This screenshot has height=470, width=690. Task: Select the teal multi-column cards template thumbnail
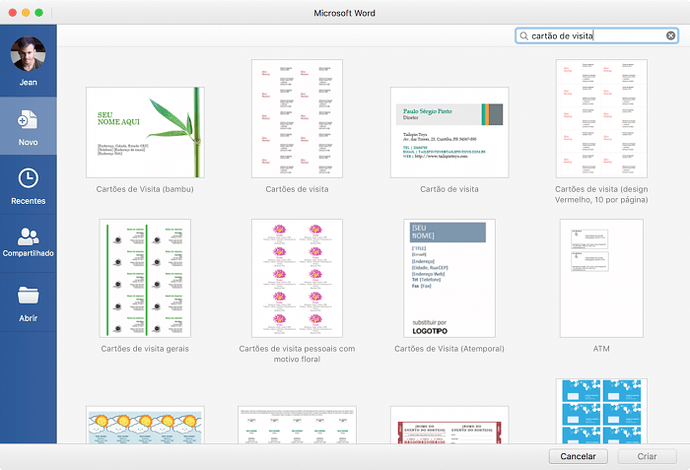click(297, 425)
